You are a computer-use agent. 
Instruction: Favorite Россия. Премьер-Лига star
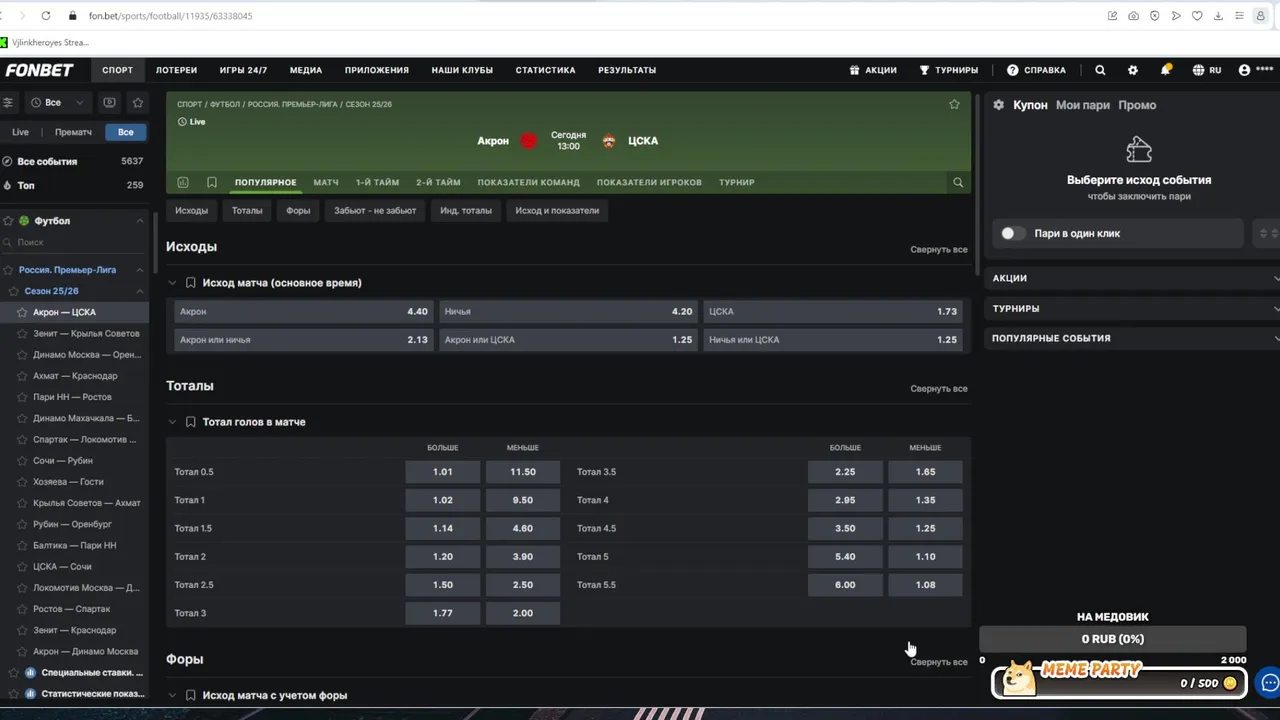[x=8, y=270]
